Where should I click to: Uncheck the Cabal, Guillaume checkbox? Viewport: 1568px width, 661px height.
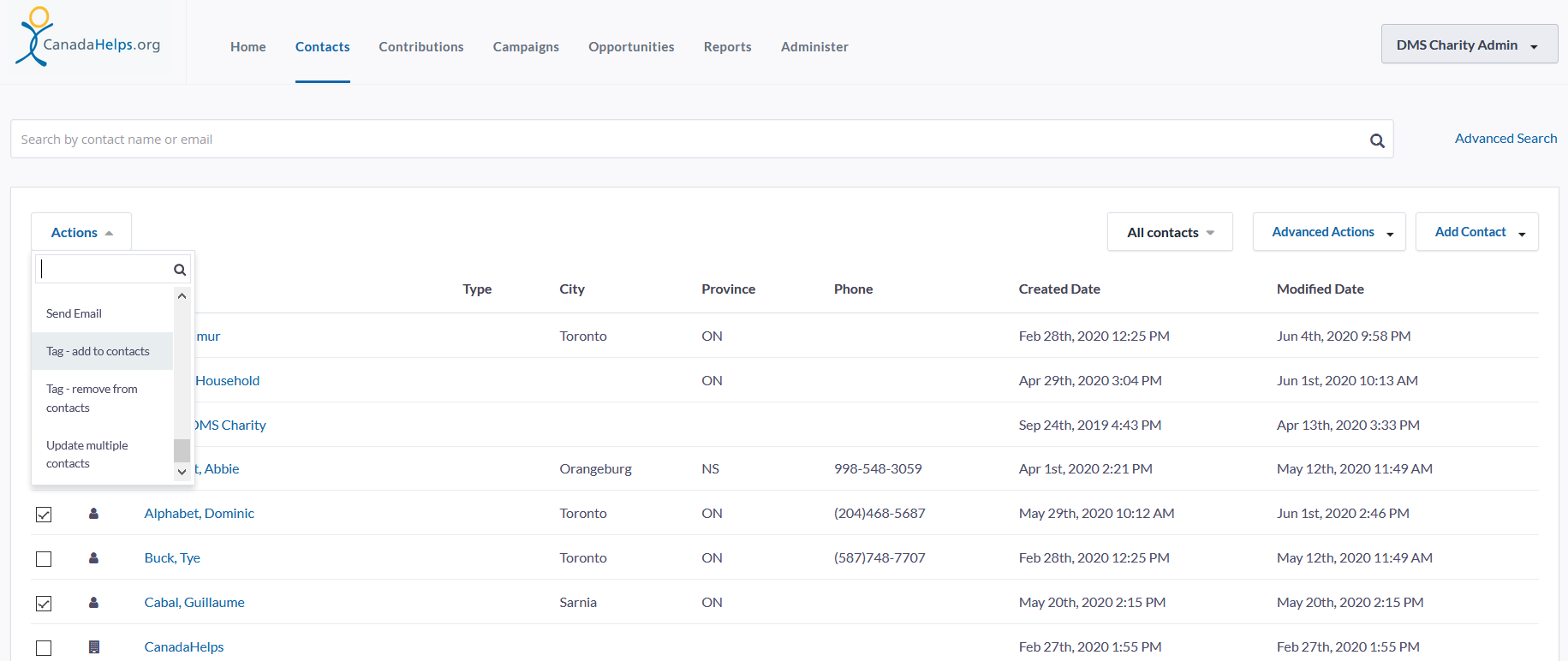tap(44, 604)
